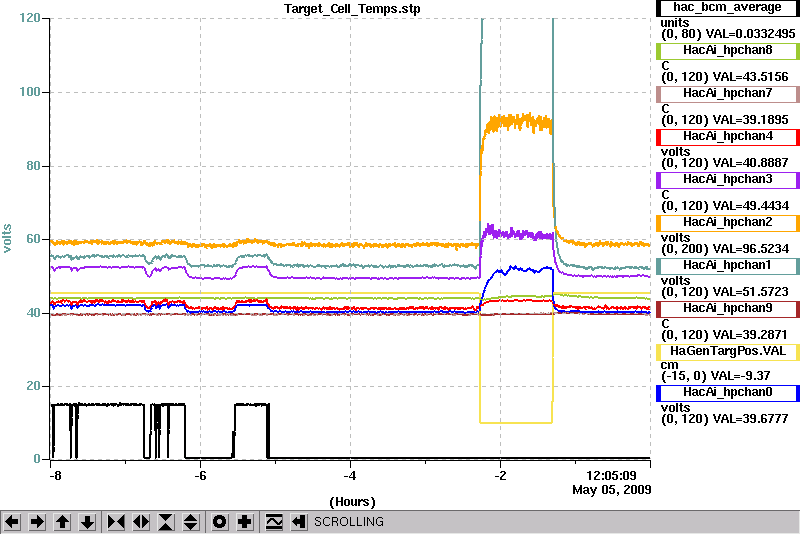
Task: Click the horizontal zoom-in bowtie icon
Action: [116, 522]
